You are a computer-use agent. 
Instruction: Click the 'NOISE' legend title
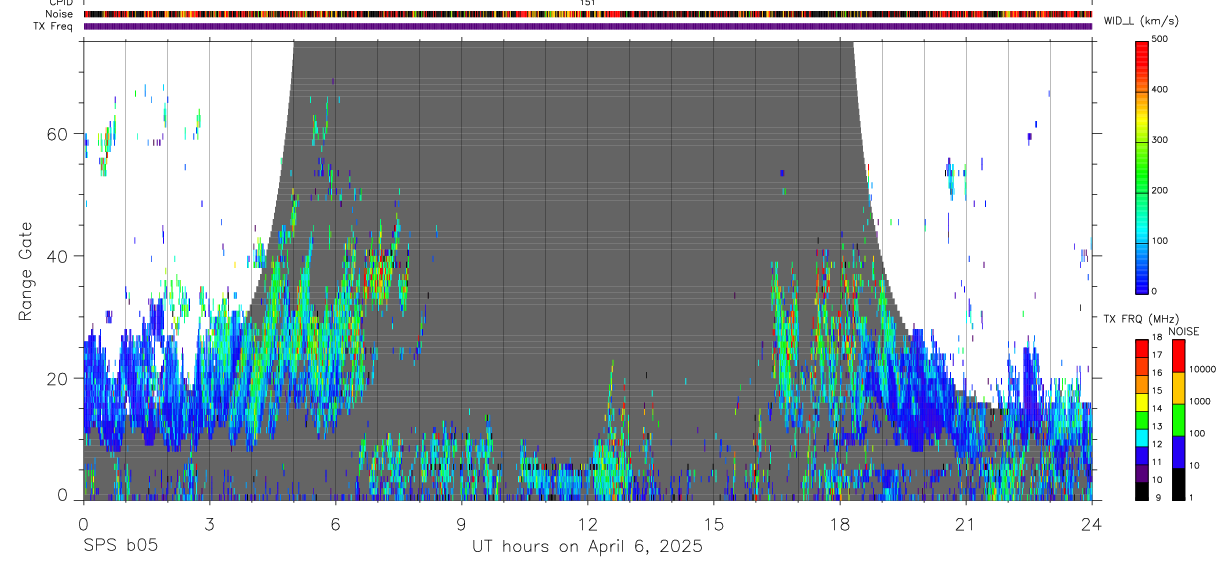(1183, 331)
